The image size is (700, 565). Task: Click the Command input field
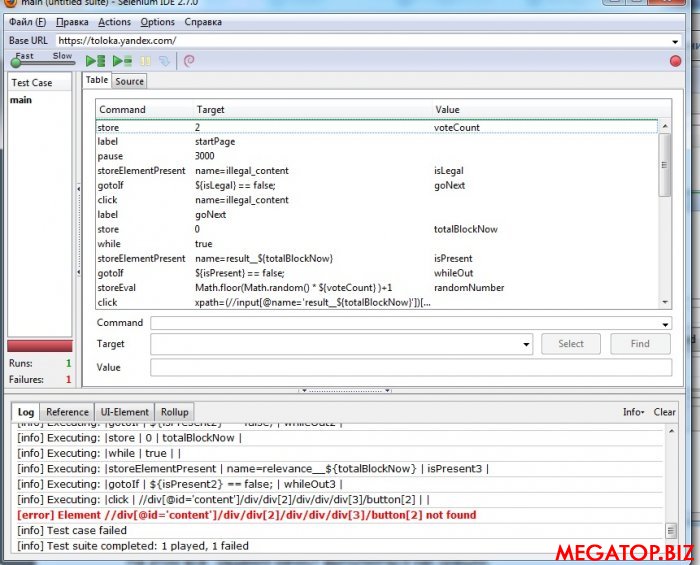pos(405,323)
